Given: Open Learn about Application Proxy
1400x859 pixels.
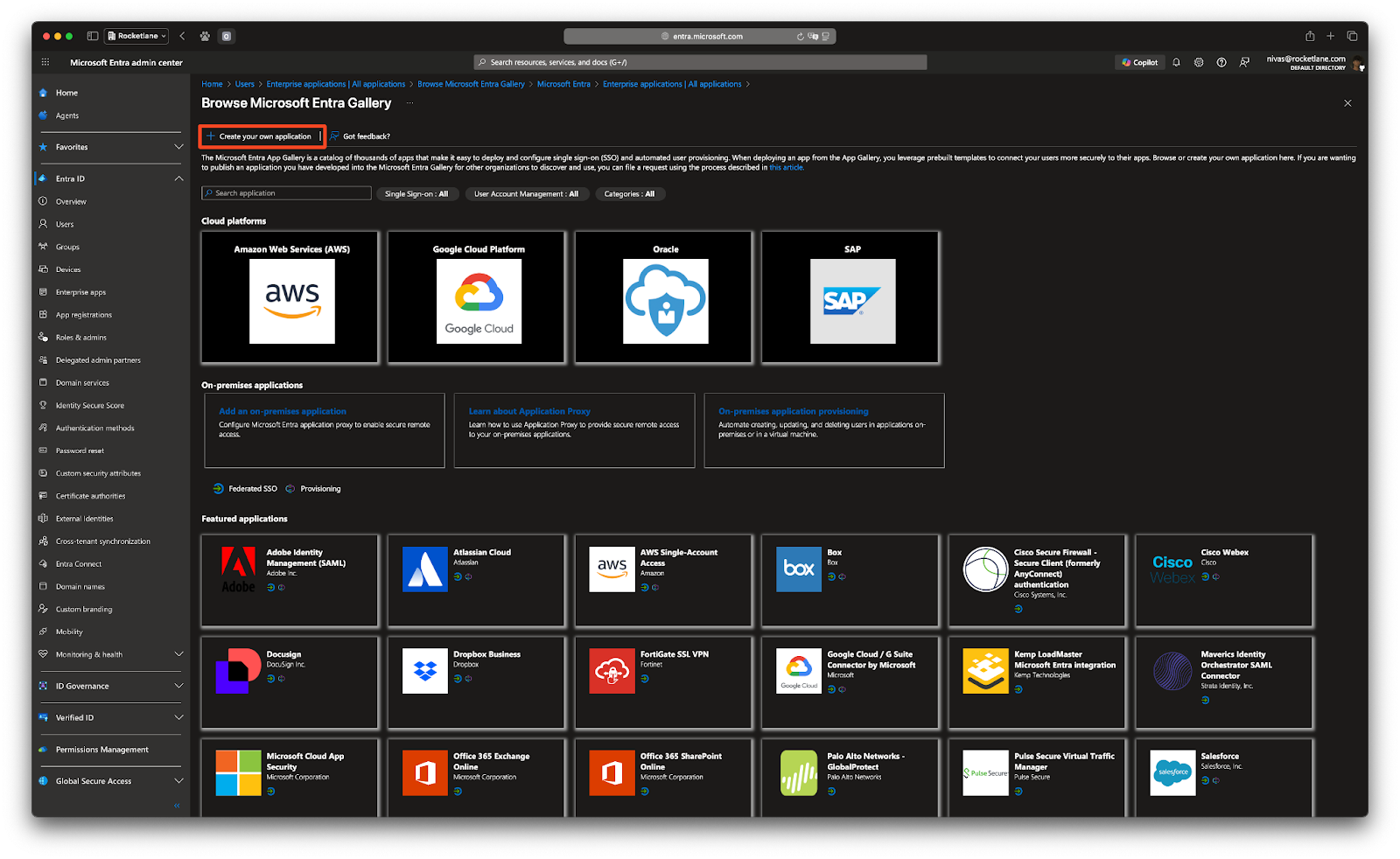Looking at the screenshot, I should pyautogui.click(x=529, y=411).
